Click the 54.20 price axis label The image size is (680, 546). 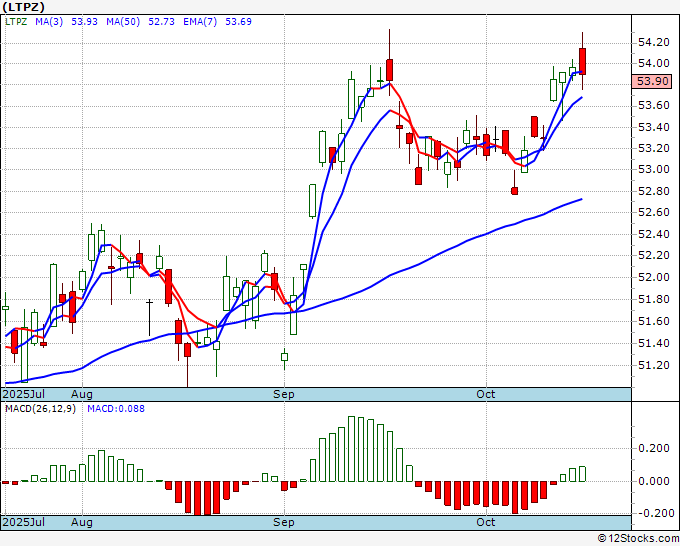(654, 43)
